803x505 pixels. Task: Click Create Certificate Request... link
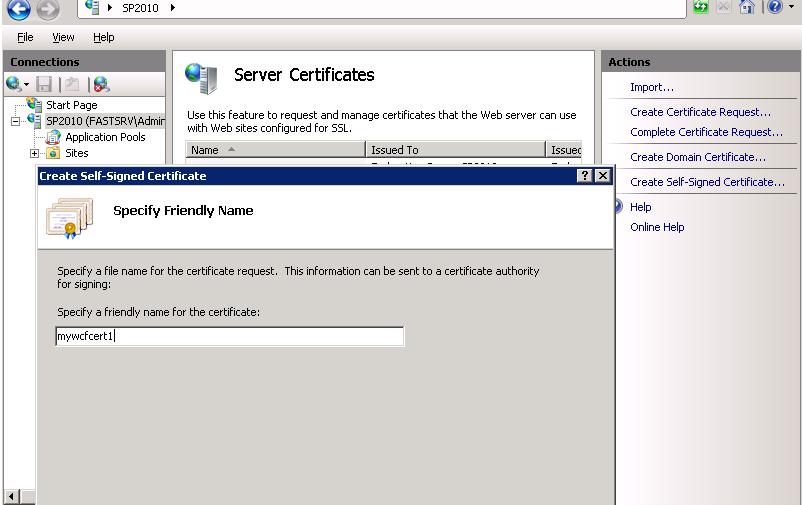click(700, 112)
